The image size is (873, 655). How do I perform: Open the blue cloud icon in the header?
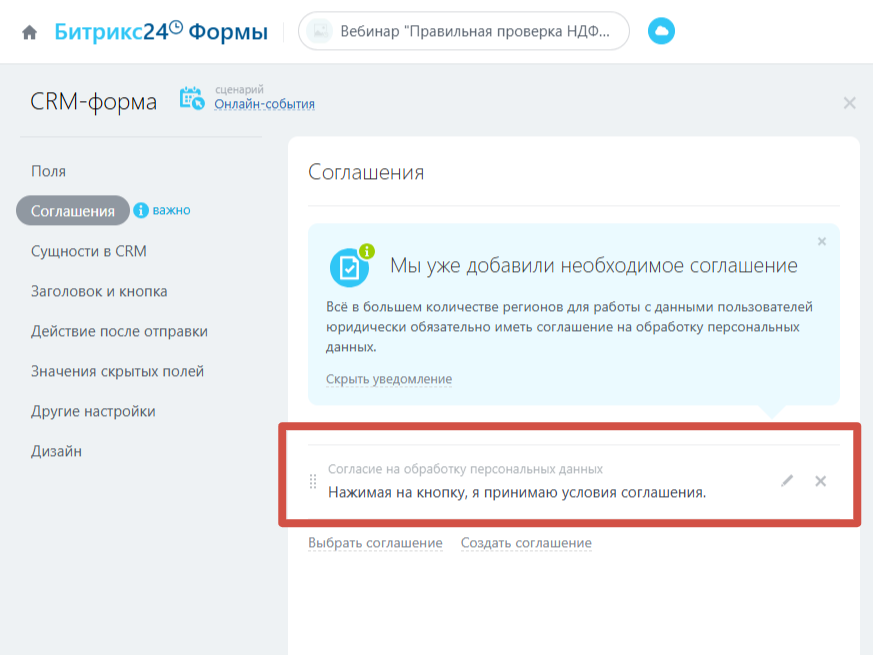point(661,31)
